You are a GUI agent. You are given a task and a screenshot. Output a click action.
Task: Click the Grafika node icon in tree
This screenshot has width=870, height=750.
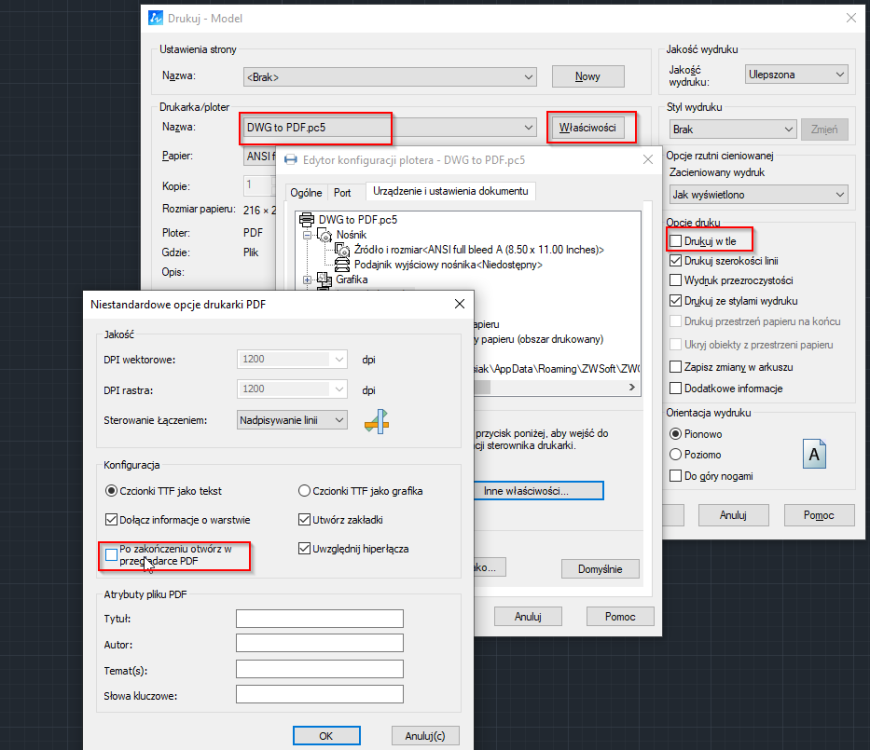(323, 280)
